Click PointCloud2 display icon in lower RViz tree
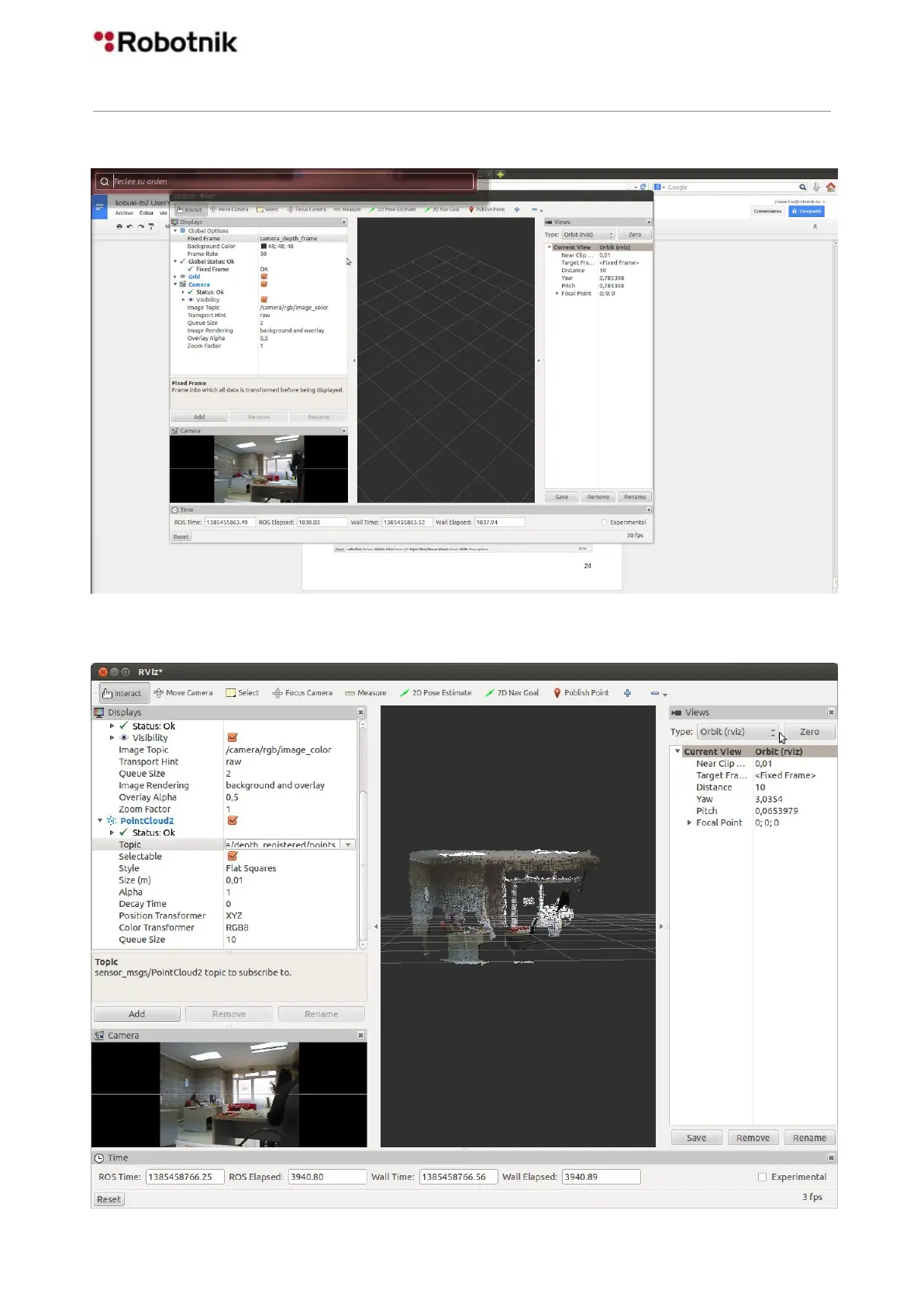924x1307 pixels. click(x=112, y=821)
